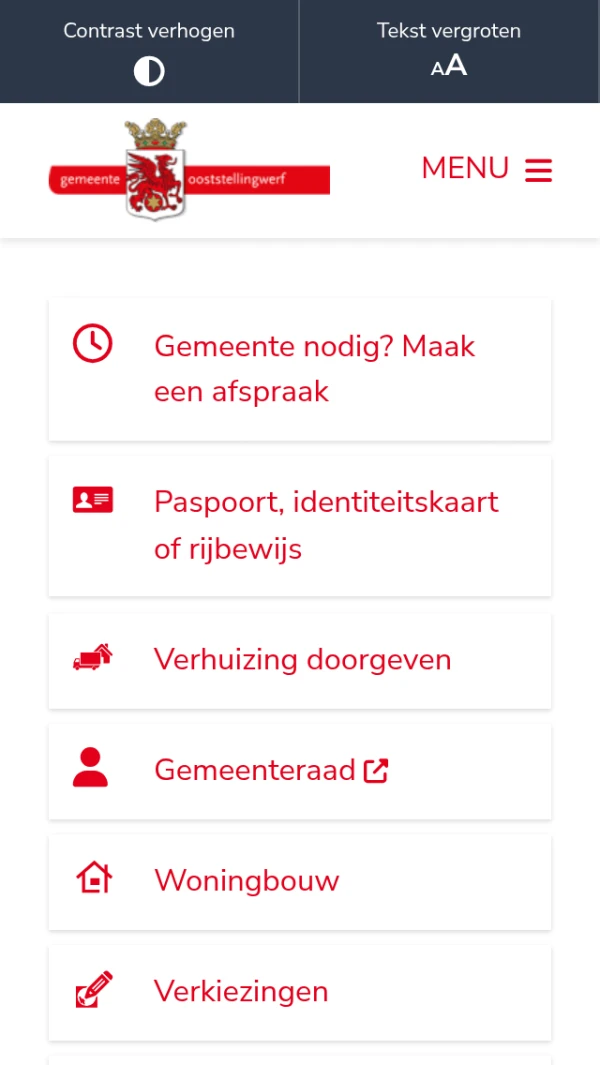Open the hamburger menu icon
The height and width of the screenshot is (1065, 600).
[538, 170]
